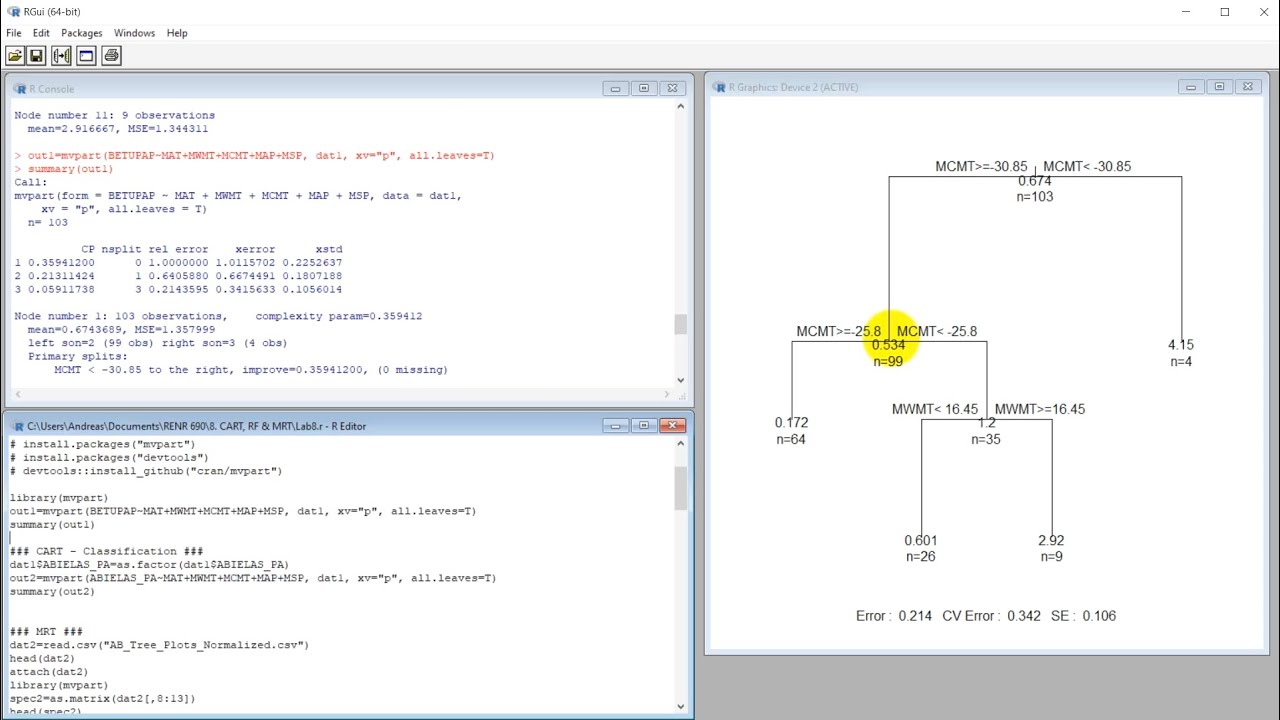Image resolution: width=1280 pixels, height=720 pixels.
Task: Click the R Console window title icon
Action: (x=20, y=89)
